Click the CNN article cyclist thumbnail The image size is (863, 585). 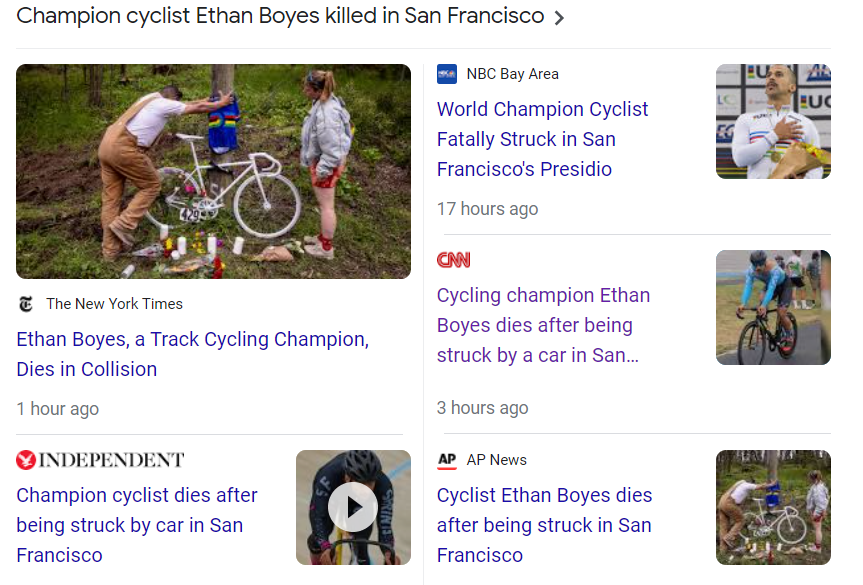tap(773, 307)
